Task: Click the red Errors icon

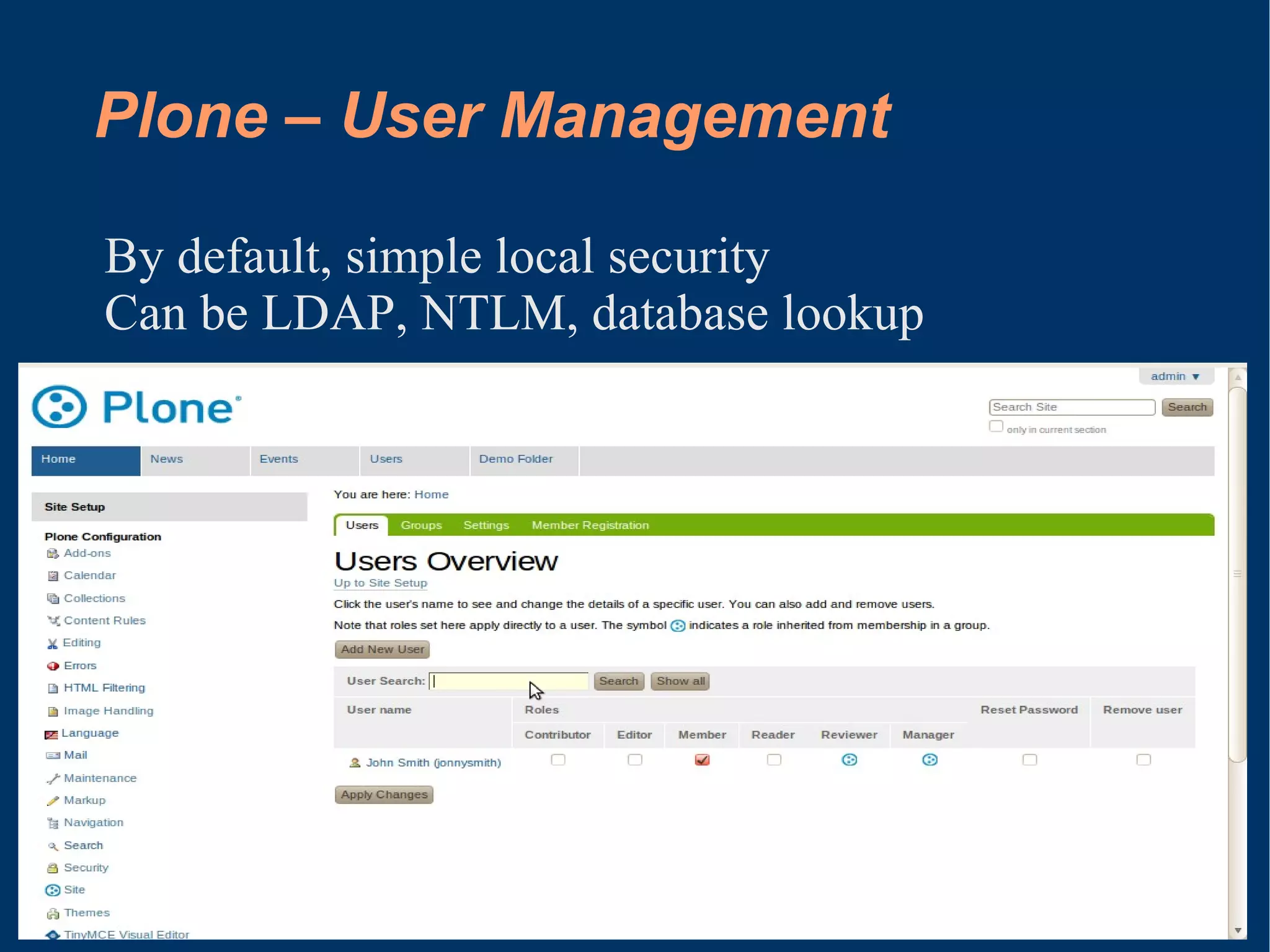Action: [53, 665]
